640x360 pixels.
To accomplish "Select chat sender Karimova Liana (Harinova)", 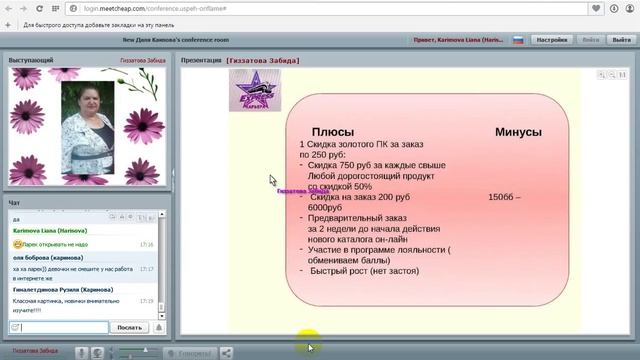I will coord(50,231).
